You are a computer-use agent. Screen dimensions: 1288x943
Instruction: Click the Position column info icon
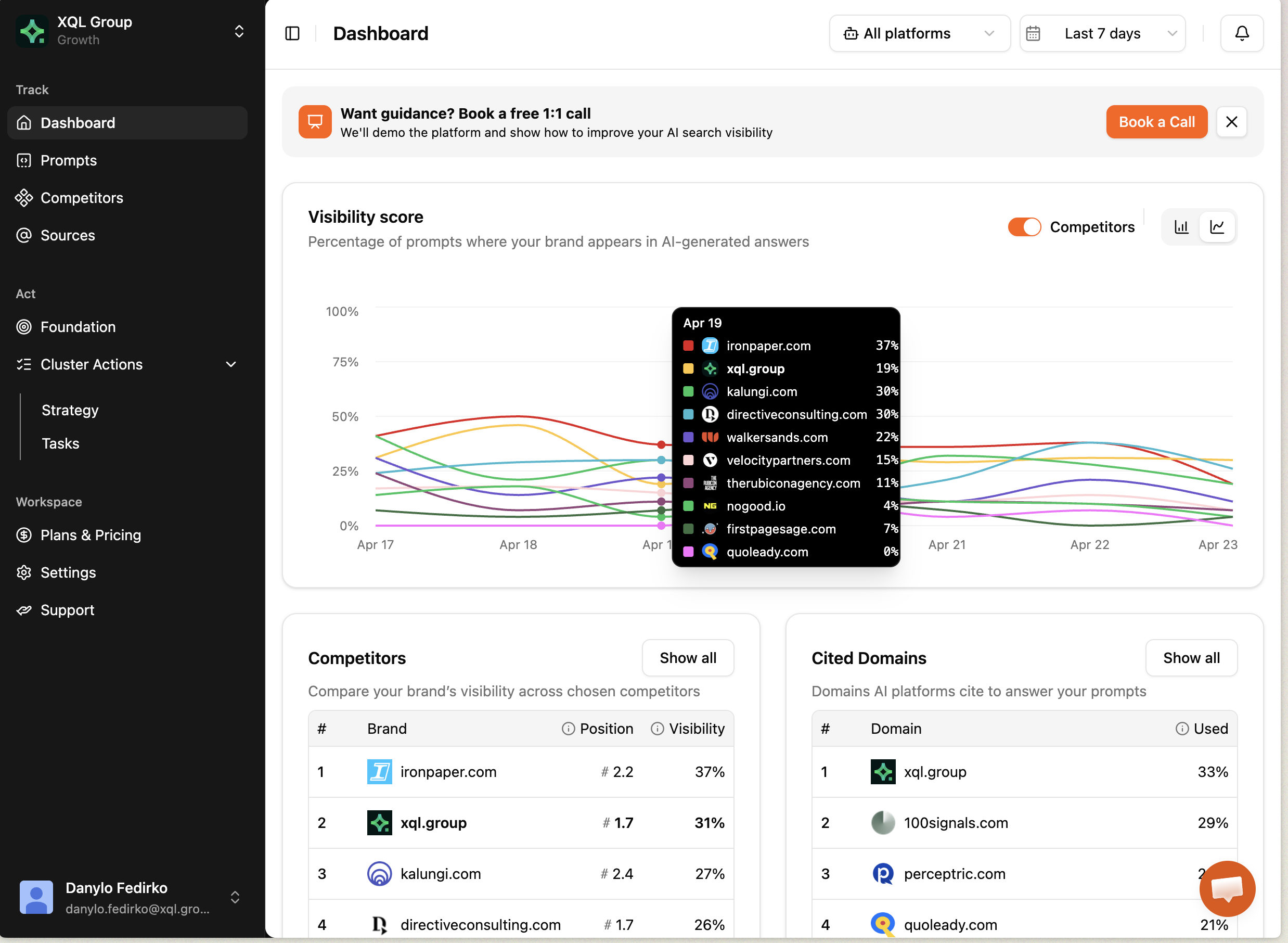(x=568, y=729)
